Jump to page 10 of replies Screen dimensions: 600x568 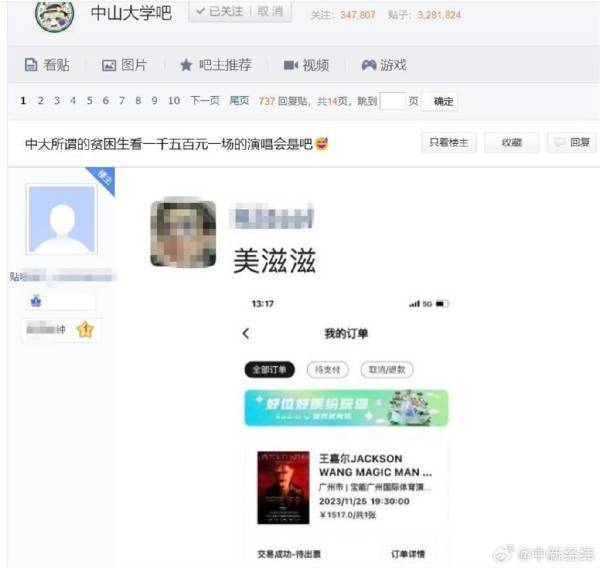point(174,101)
